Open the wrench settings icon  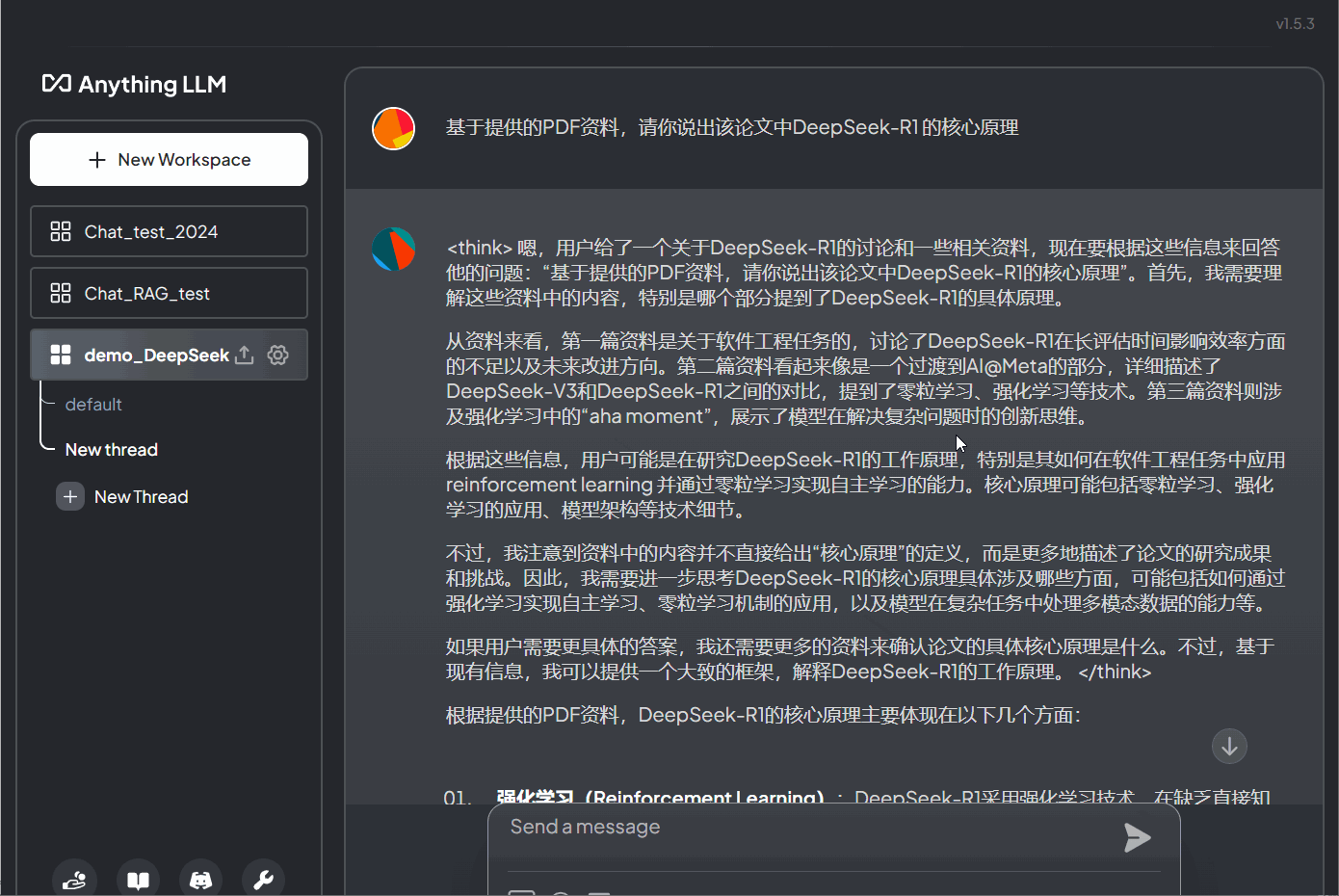(263, 880)
